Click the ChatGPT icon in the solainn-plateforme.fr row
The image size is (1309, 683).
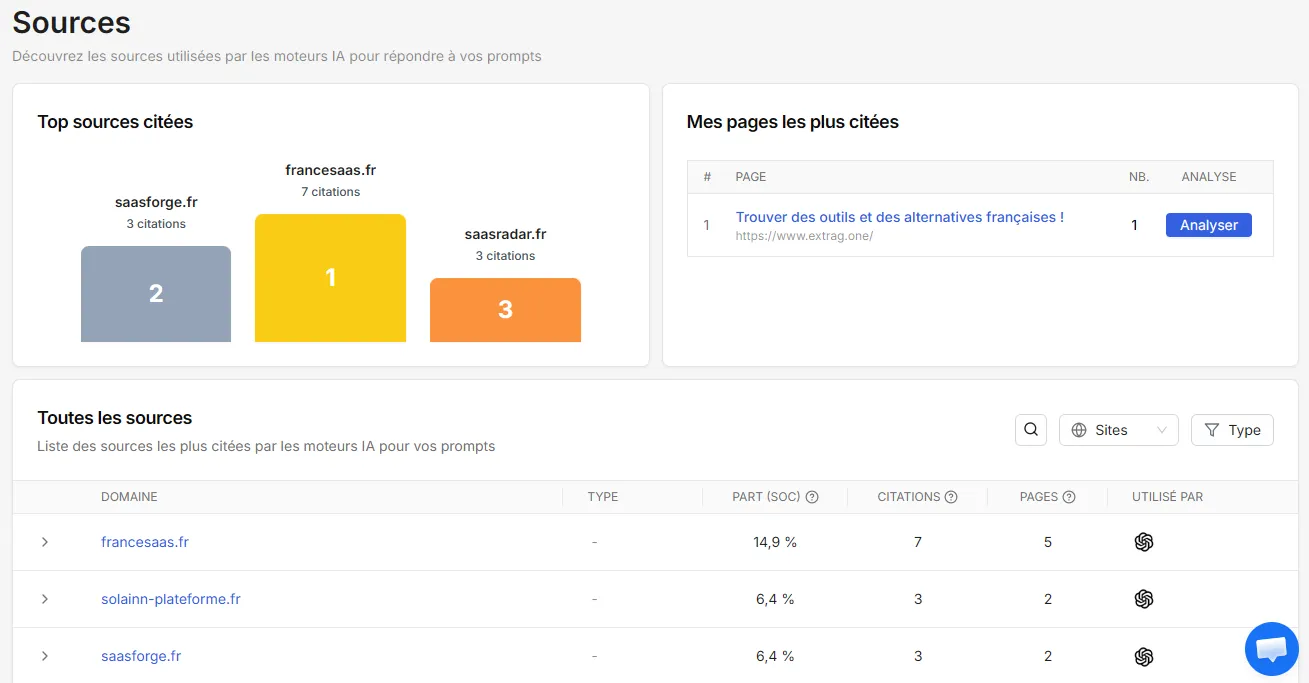click(1144, 599)
